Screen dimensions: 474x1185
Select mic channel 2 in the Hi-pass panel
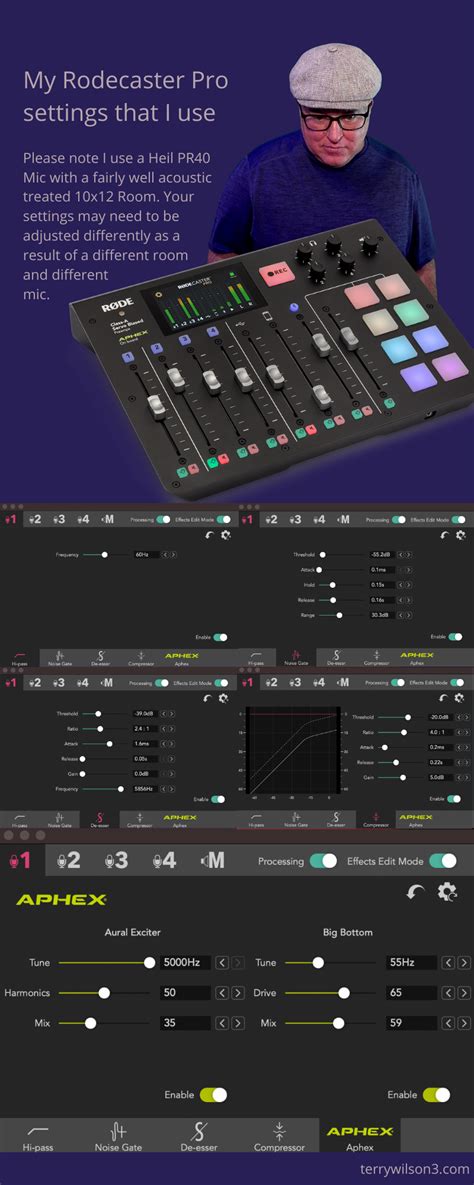tap(35, 520)
